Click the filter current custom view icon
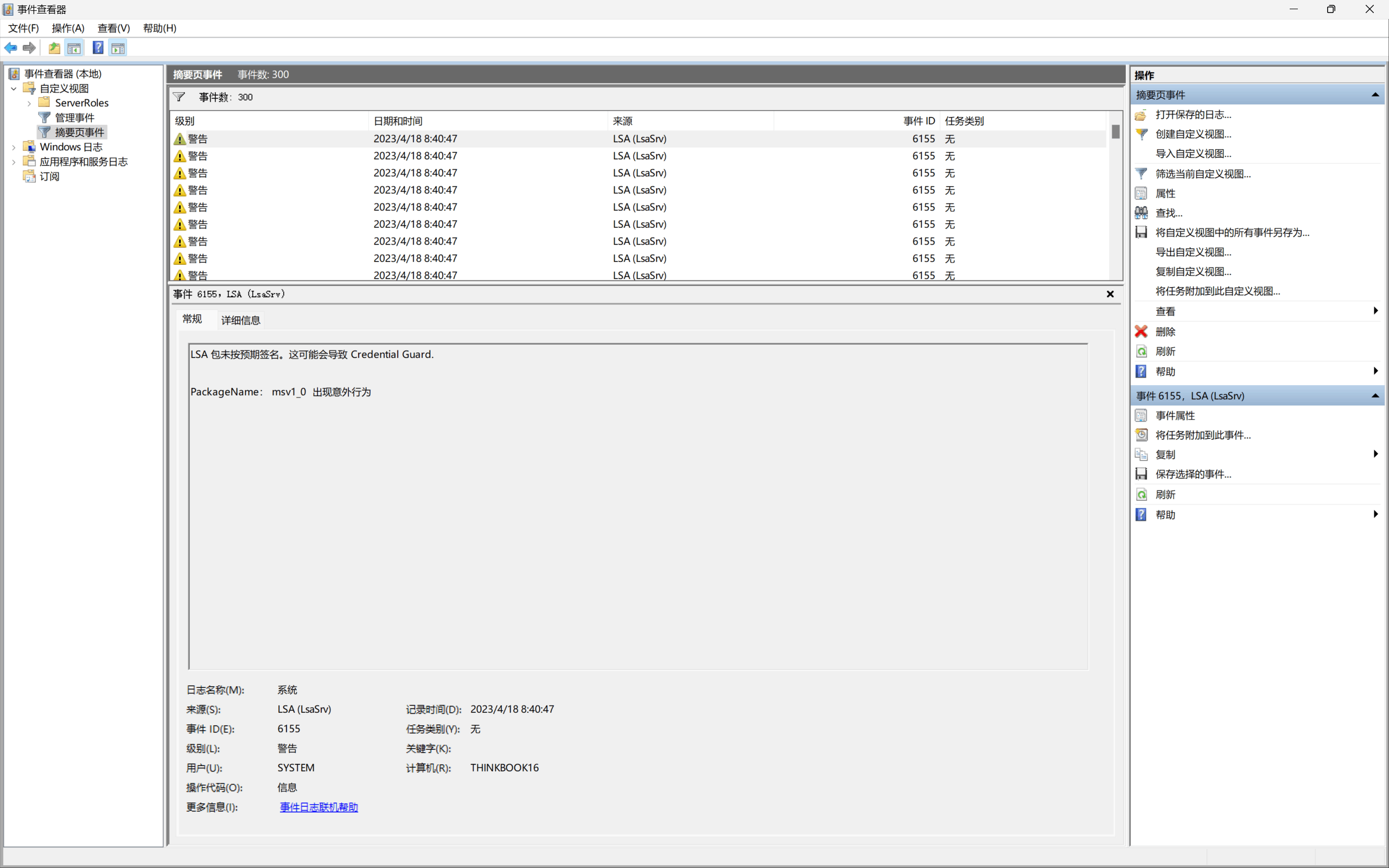1389x868 pixels. tap(1141, 174)
